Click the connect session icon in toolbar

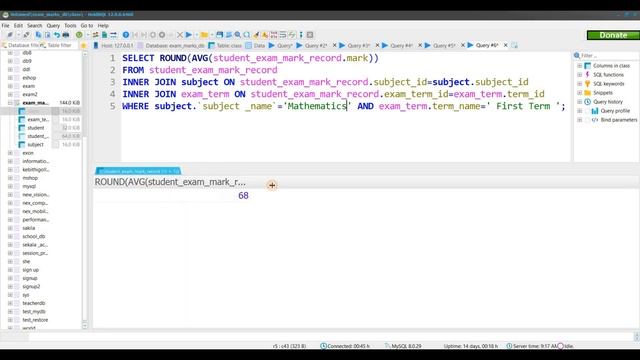(x=10, y=35)
